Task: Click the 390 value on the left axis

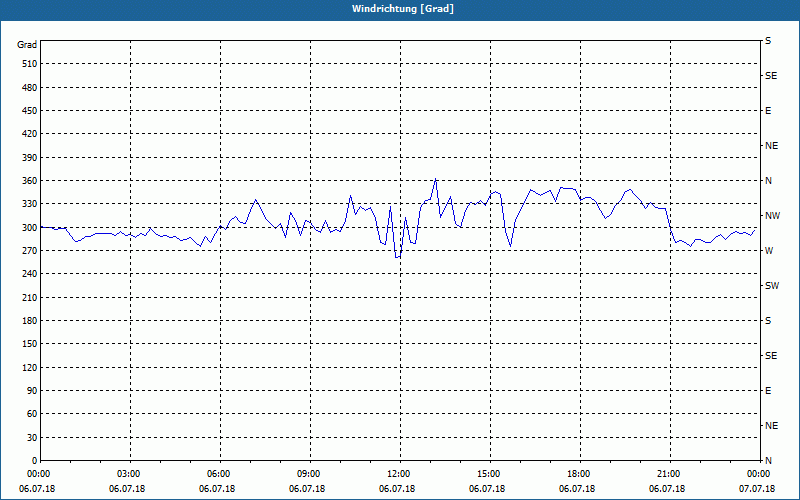Action: (x=30, y=157)
